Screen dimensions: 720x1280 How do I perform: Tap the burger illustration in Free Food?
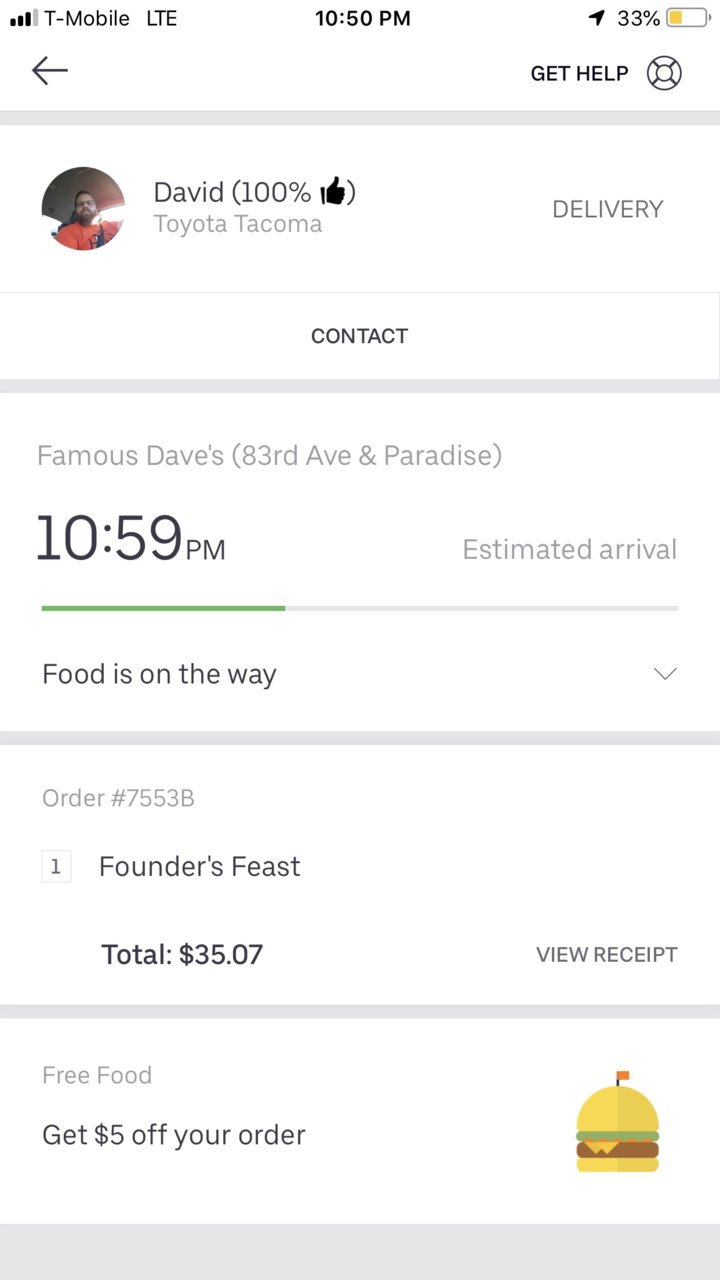click(x=618, y=1121)
